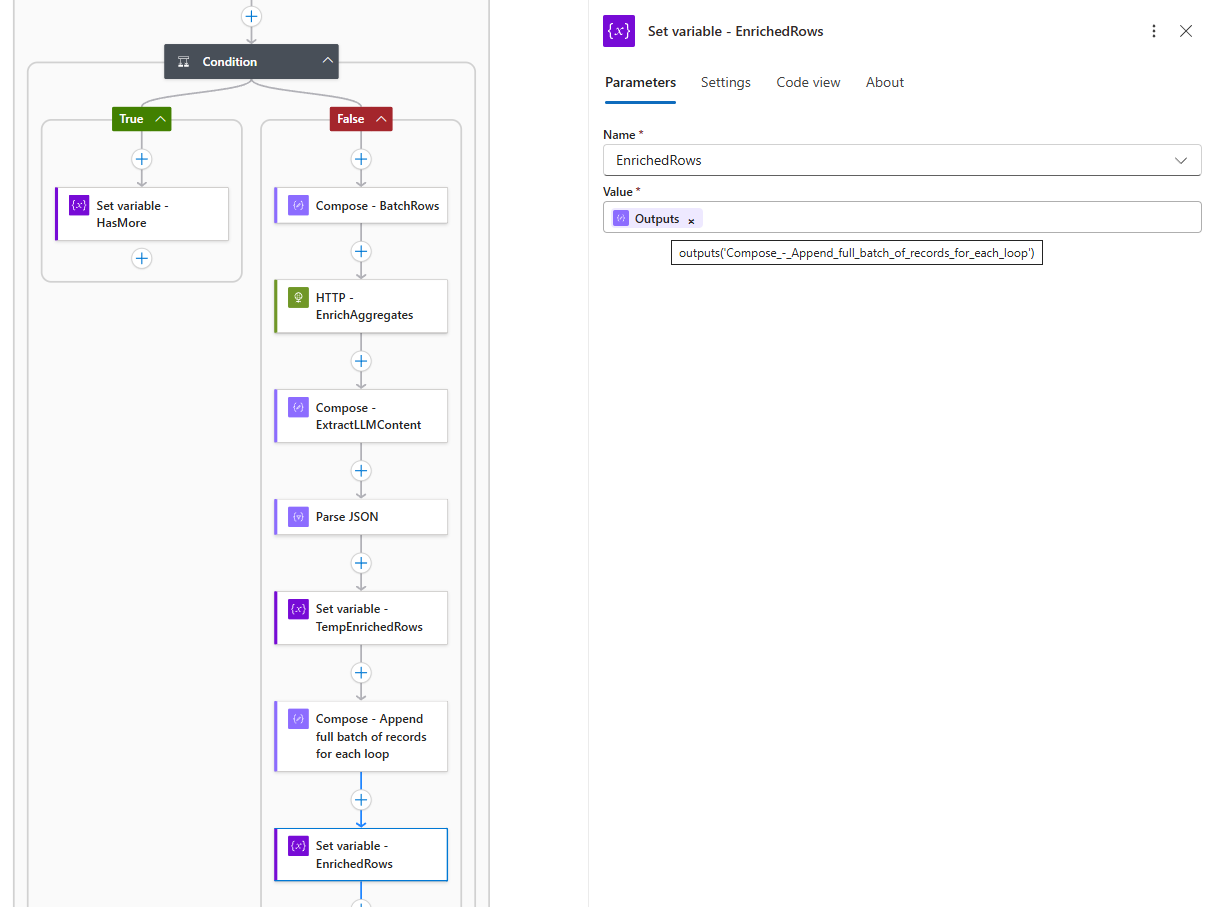This screenshot has width=1209, height=907.
Task: Add a step between Parse JSON and TempEnrichedRows
Action: click(x=361, y=563)
